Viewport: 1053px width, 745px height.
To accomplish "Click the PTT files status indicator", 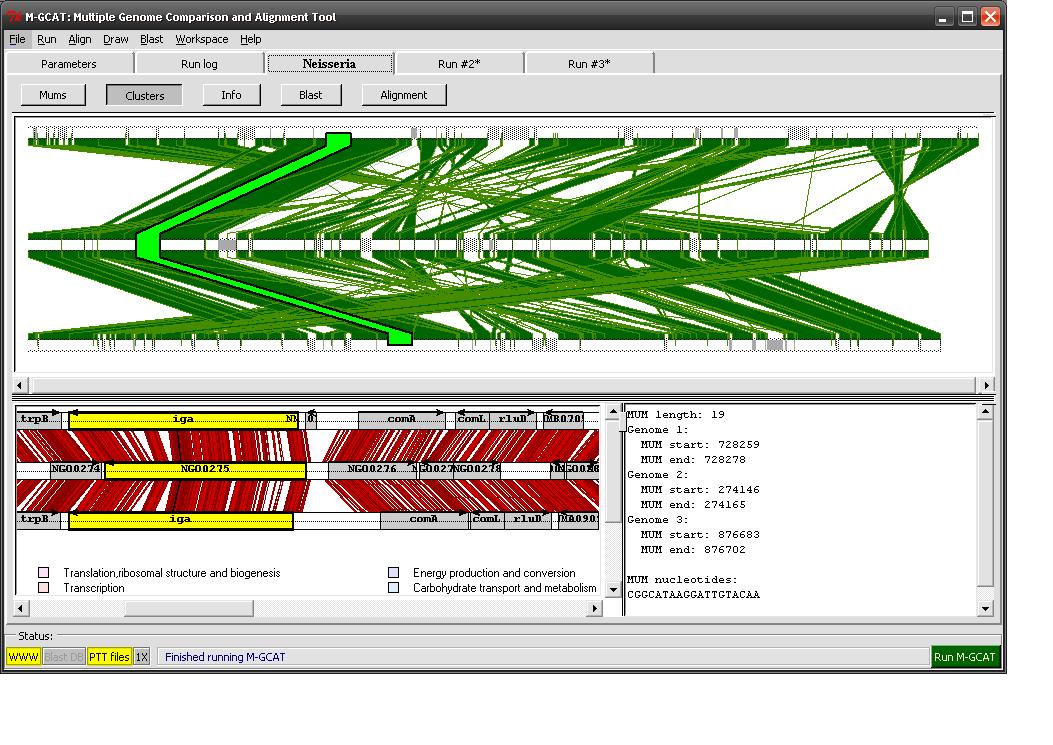I will (x=109, y=657).
